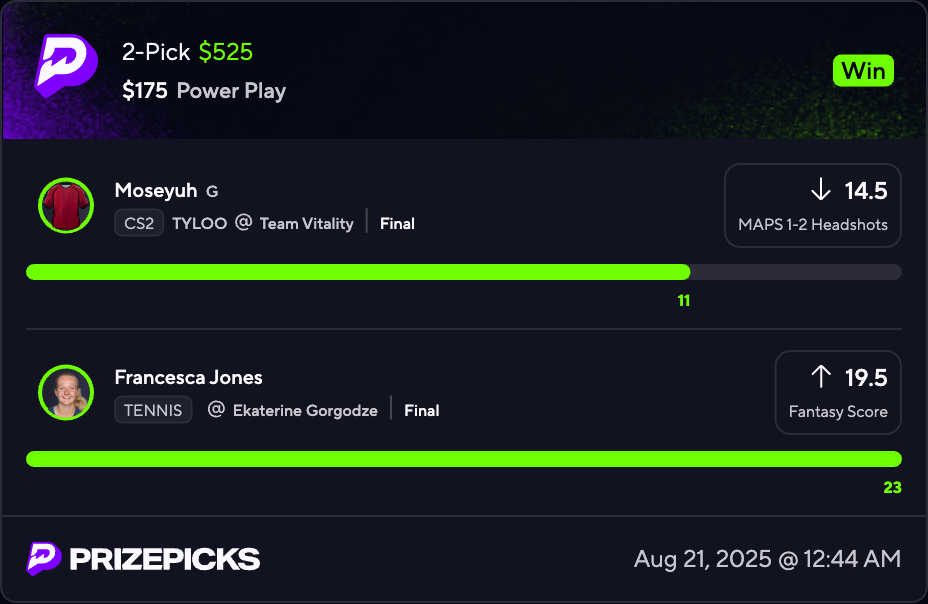Click the $525 payout amount
928x604 pixels.
(x=225, y=52)
